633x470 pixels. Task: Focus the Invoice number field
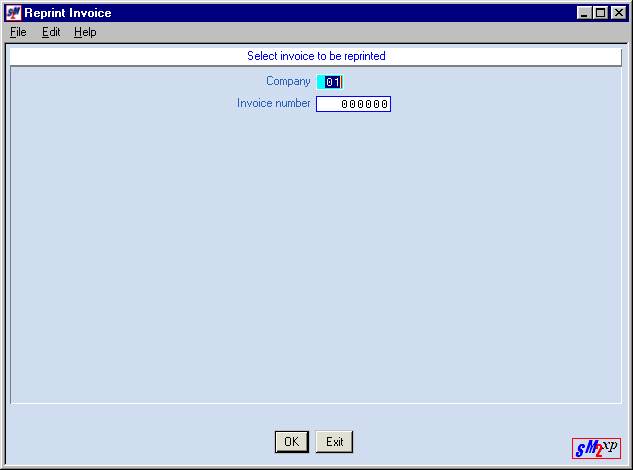point(353,104)
